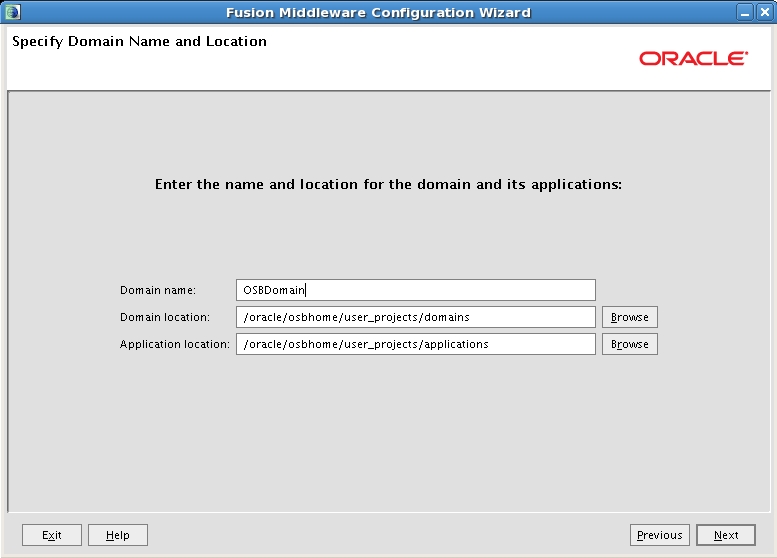Exit the Configuration Wizard
This screenshot has height=558, width=777.
coord(52,535)
